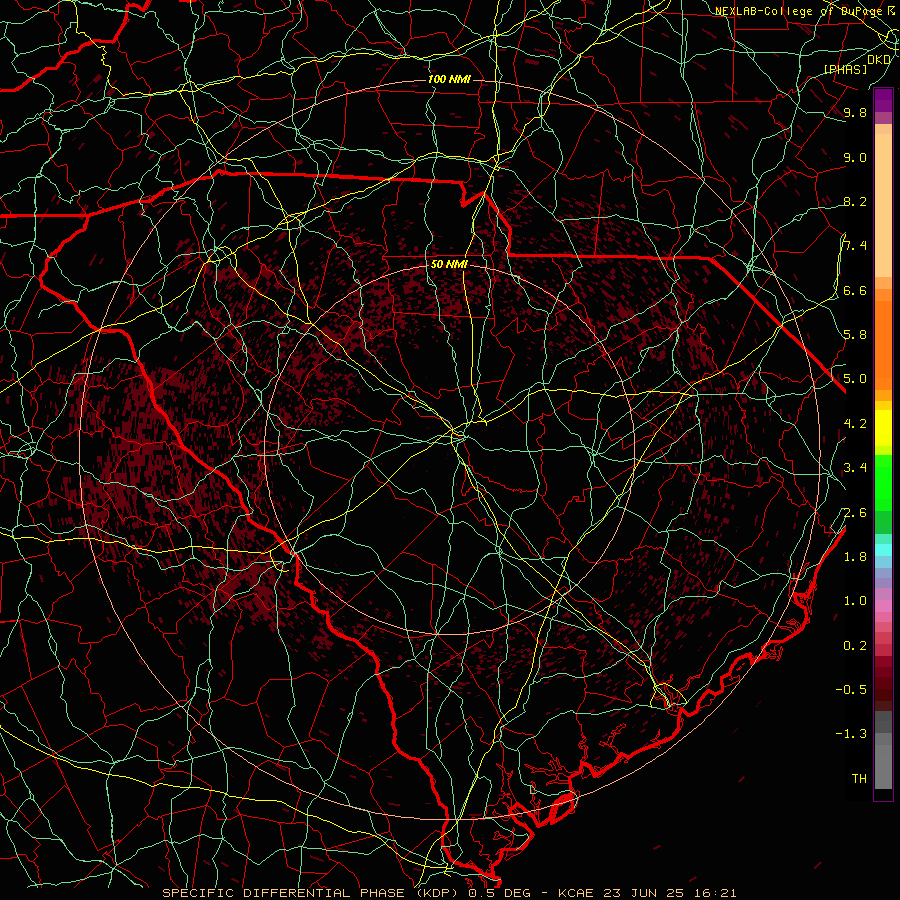Image resolution: width=900 pixels, height=900 pixels.
Task: Pick the cyan segment of the color bar
Action: click(883, 550)
